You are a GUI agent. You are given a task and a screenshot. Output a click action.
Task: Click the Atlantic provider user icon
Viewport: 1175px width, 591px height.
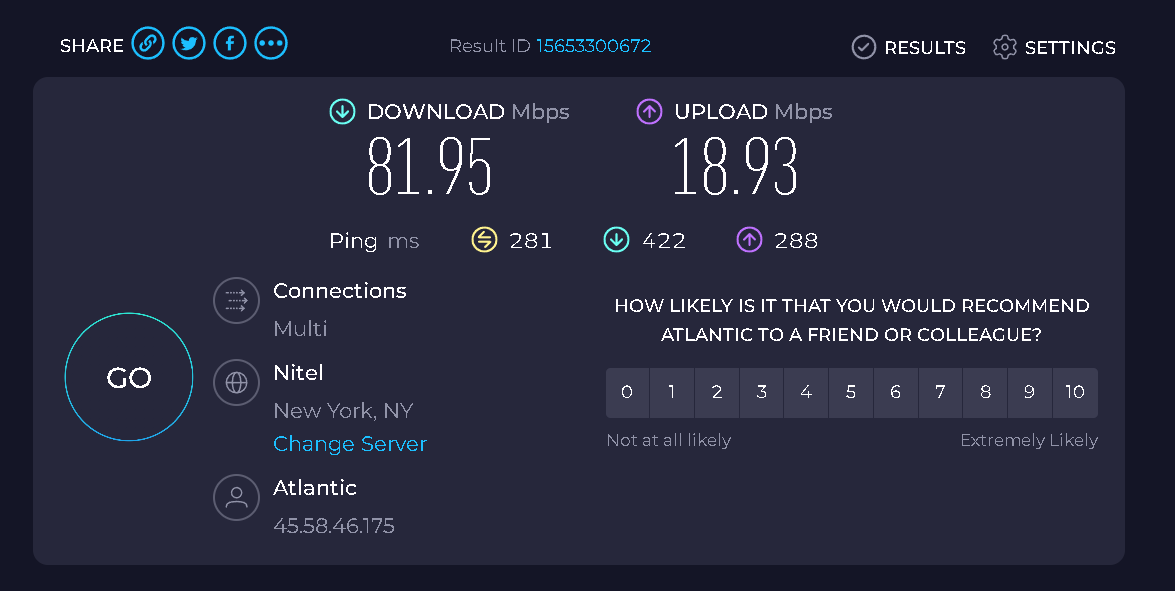click(x=236, y=497)
